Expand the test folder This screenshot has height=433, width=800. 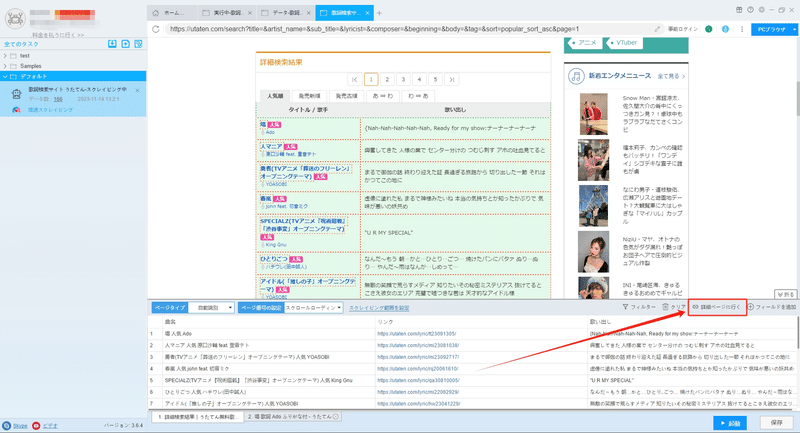5,56
